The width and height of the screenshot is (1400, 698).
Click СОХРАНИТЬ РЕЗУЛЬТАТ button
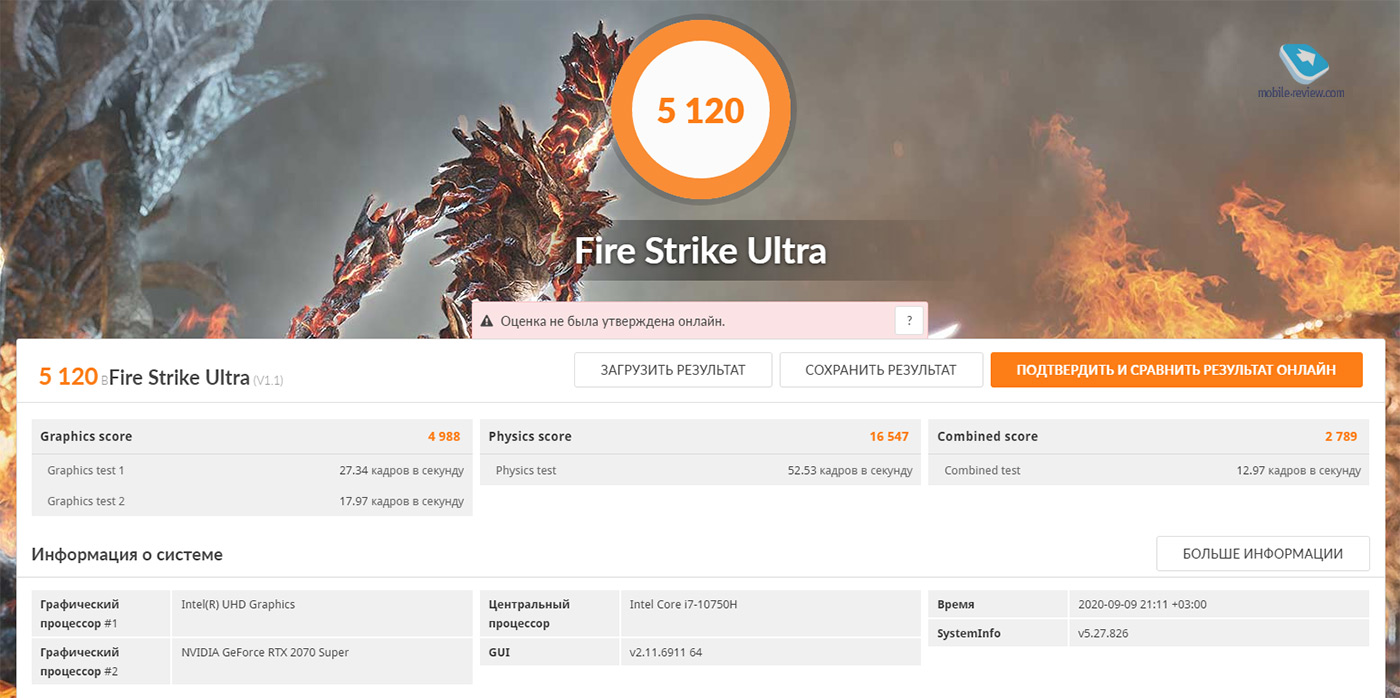point(881,370)
